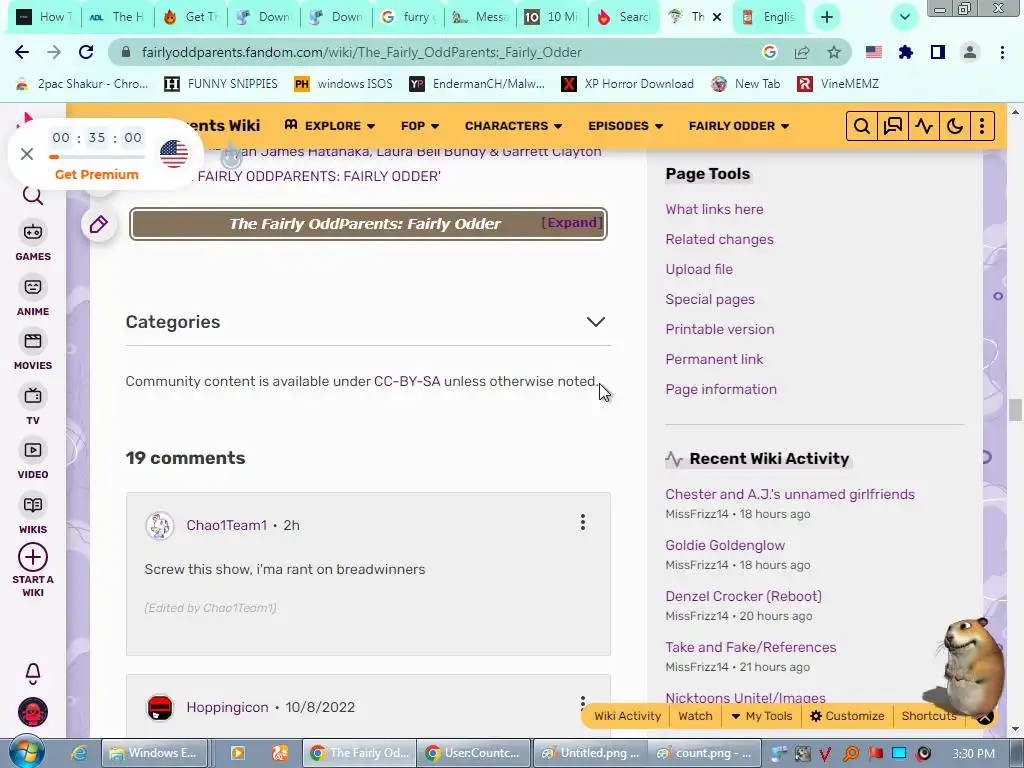Open comment options for Chao1Team1's comment

[x=583, y=522]
